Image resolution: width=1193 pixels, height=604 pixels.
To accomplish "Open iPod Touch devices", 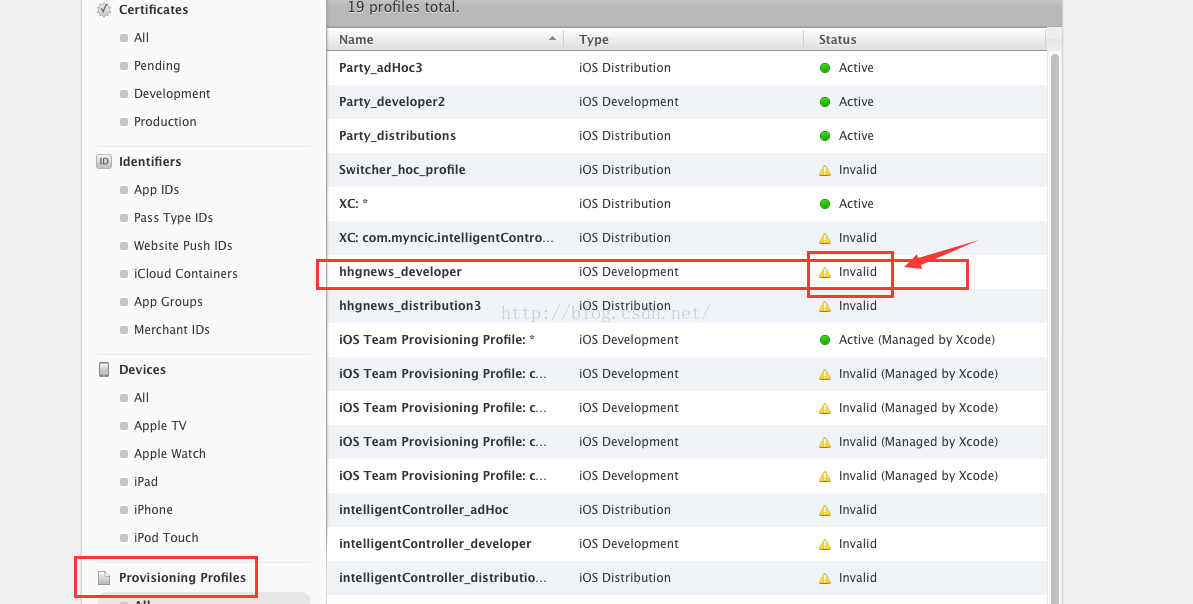I will (x=166, y=538).
